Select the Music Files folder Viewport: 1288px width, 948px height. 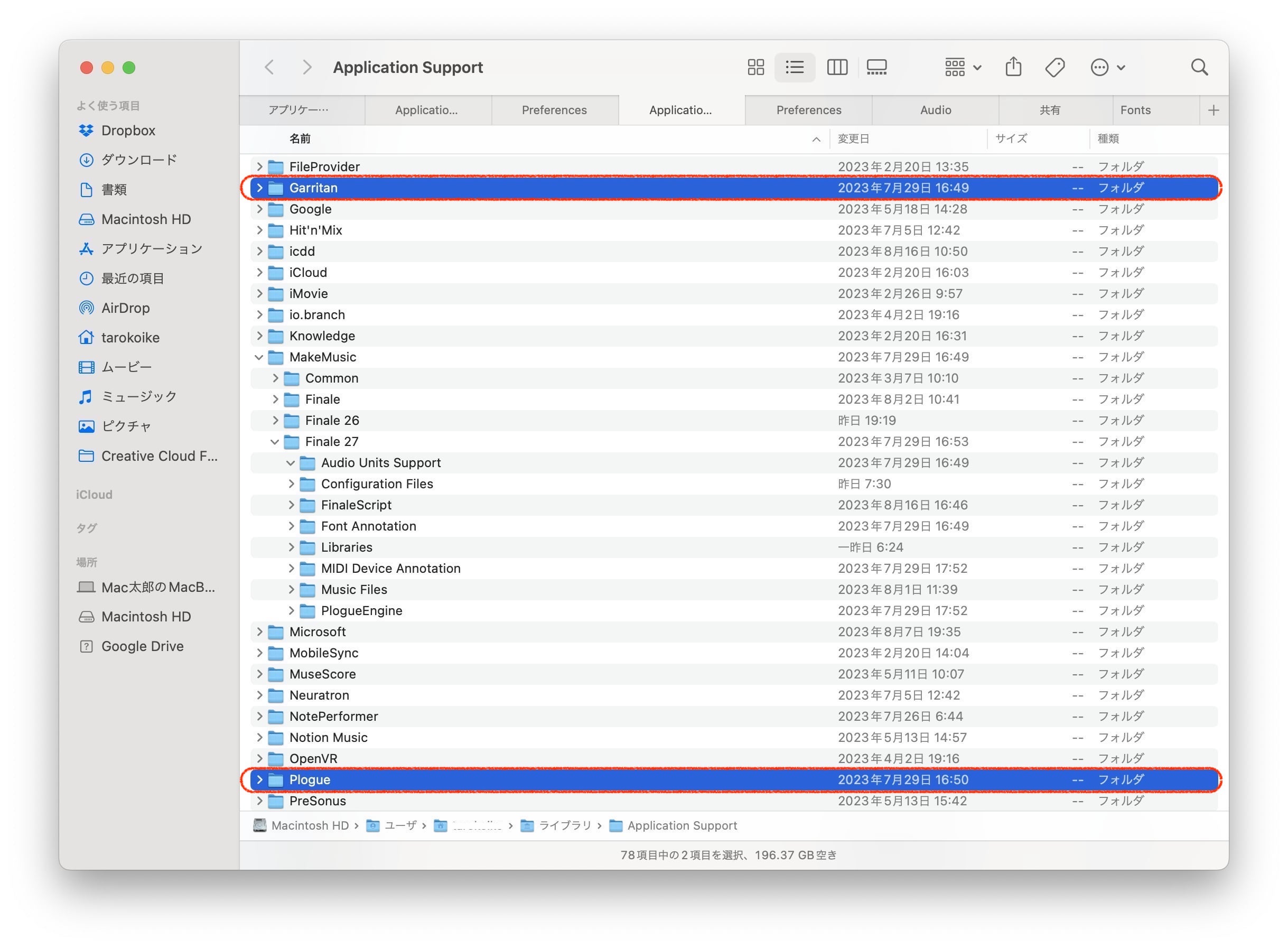click(734, 590)
